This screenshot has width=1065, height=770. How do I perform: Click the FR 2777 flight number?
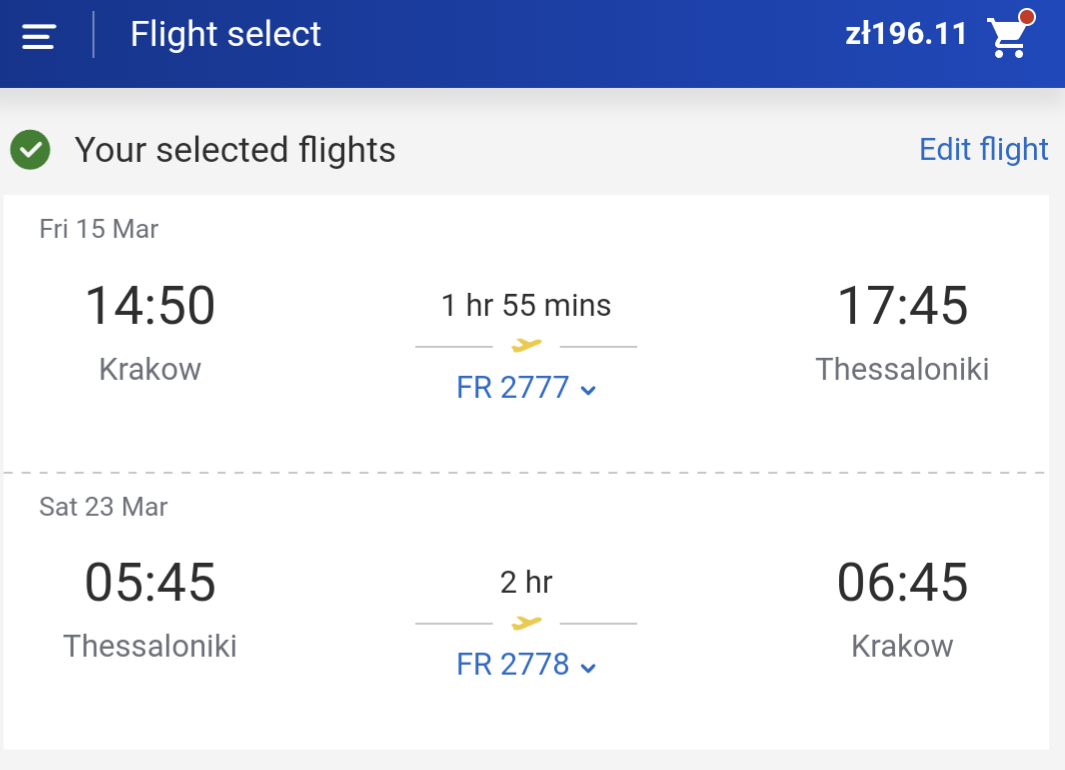tap(513, 388)
